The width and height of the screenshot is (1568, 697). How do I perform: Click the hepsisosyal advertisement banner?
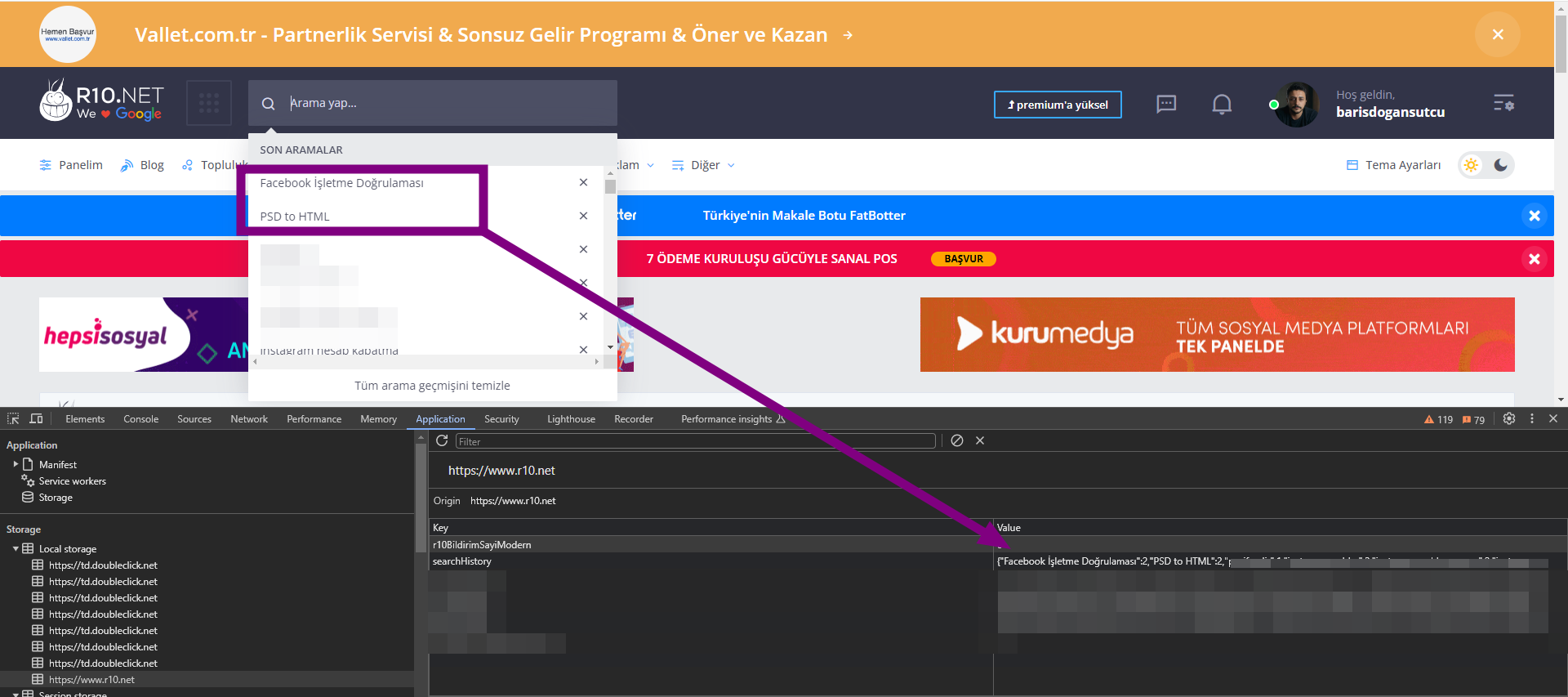coord(144,334)
